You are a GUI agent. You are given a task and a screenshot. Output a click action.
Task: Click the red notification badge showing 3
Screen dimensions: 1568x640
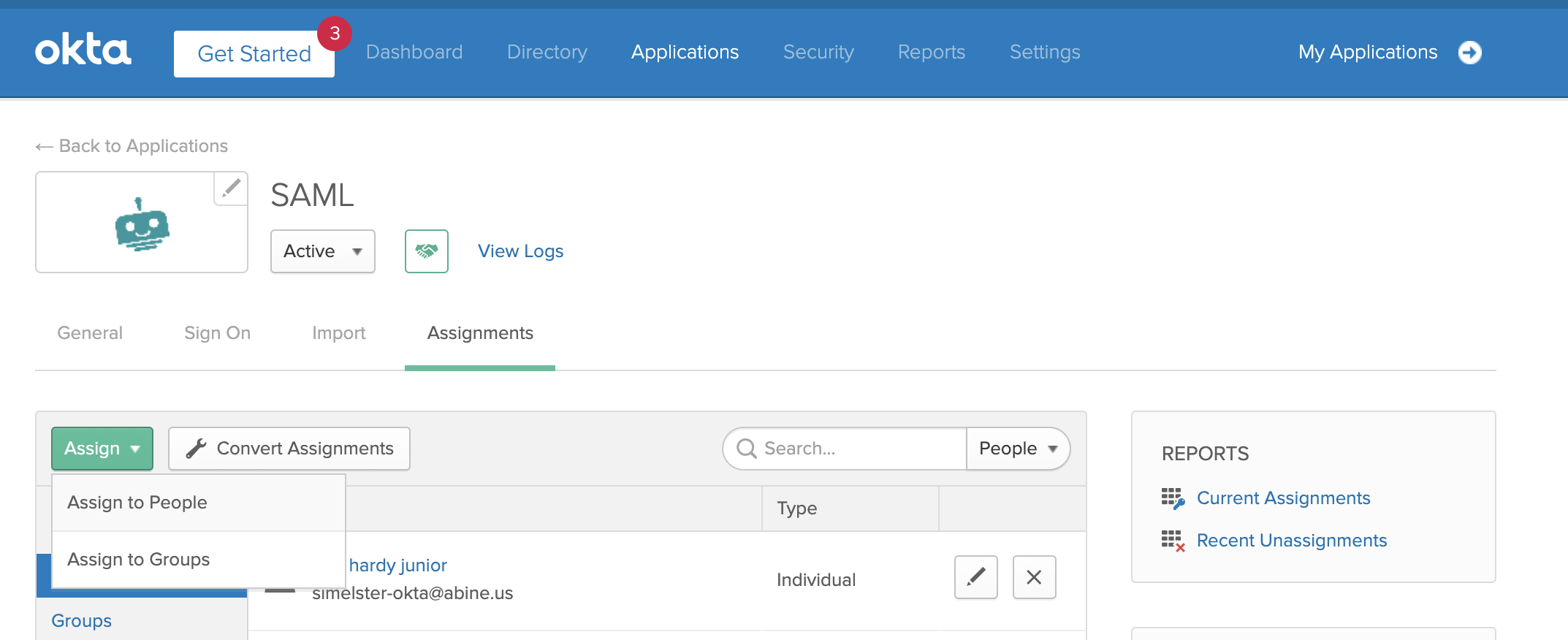click(335, 34)
